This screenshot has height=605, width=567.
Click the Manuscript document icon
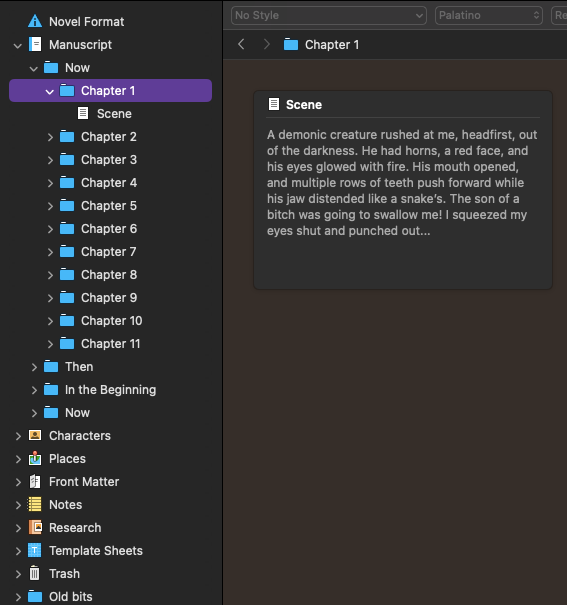(x=35, y=44)
